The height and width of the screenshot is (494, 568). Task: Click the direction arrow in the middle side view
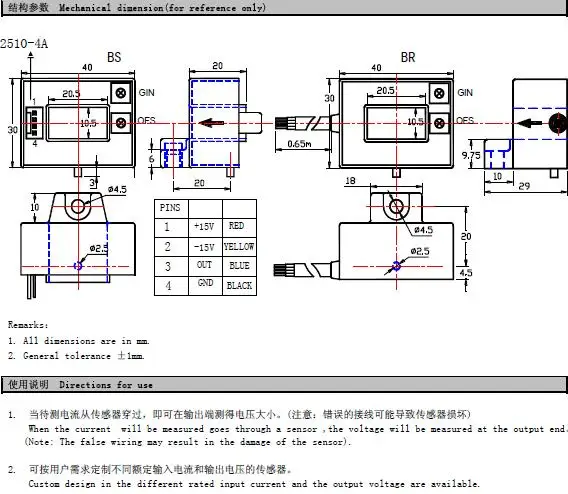pos(212,123)
